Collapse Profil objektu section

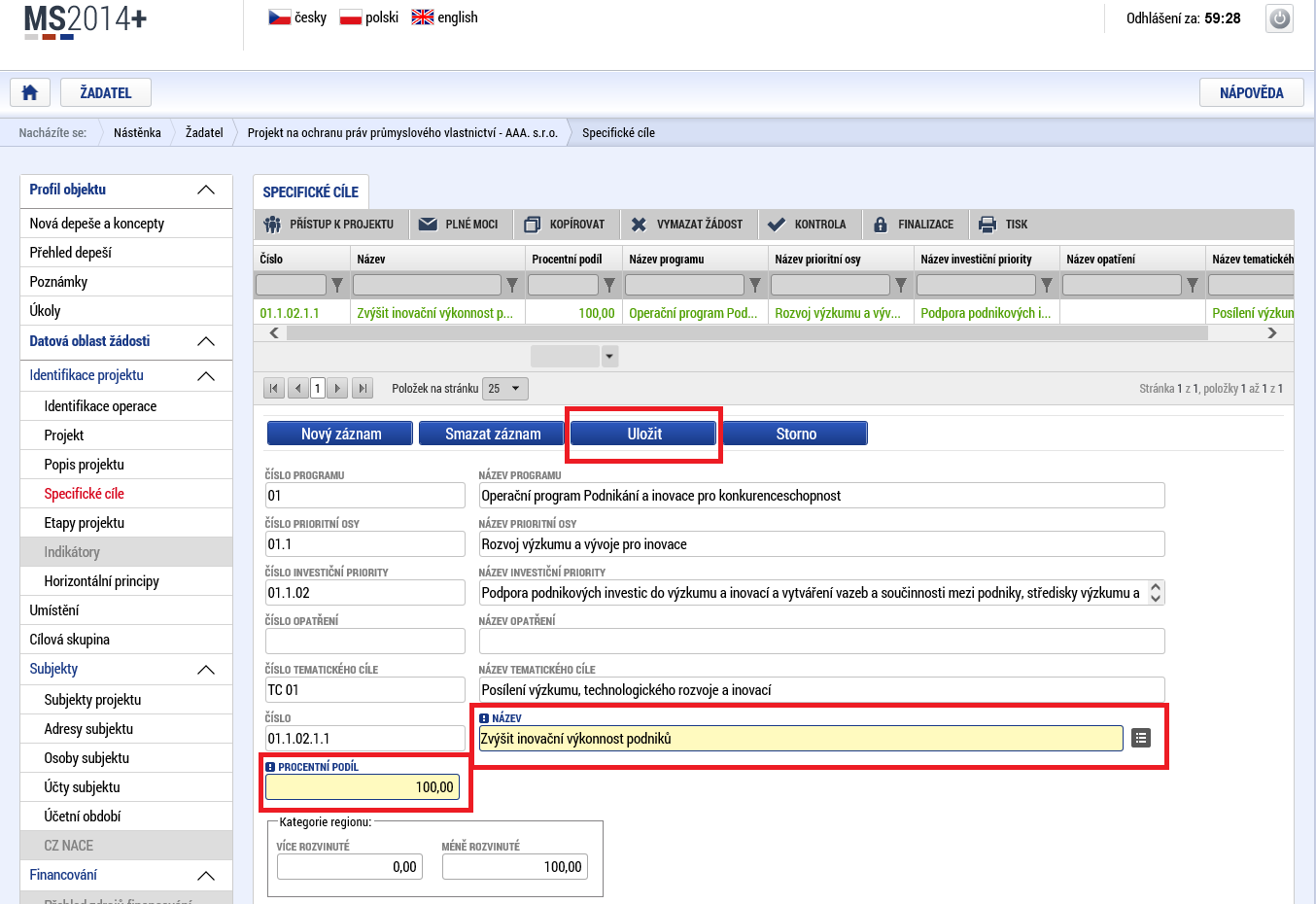tap(206, 190)
